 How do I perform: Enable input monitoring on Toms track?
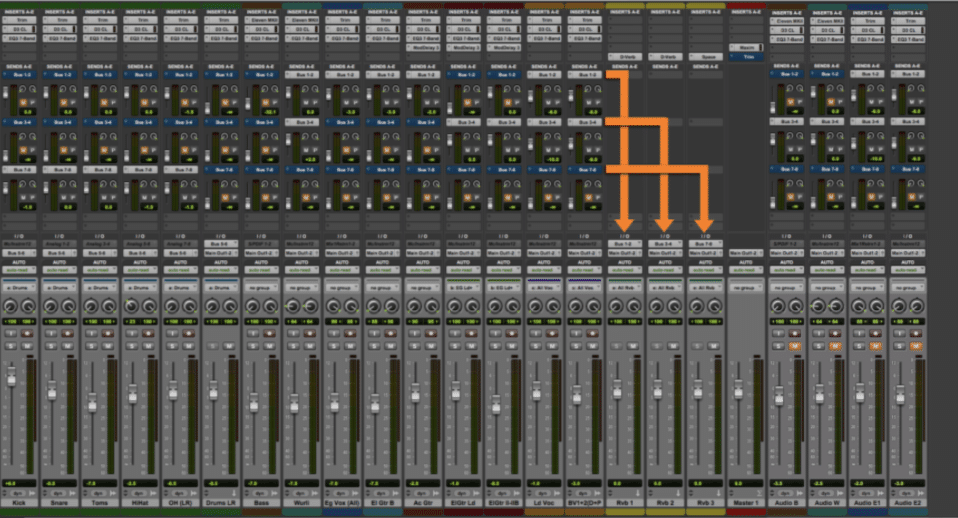pyautogui.click(x=92, y=334)
